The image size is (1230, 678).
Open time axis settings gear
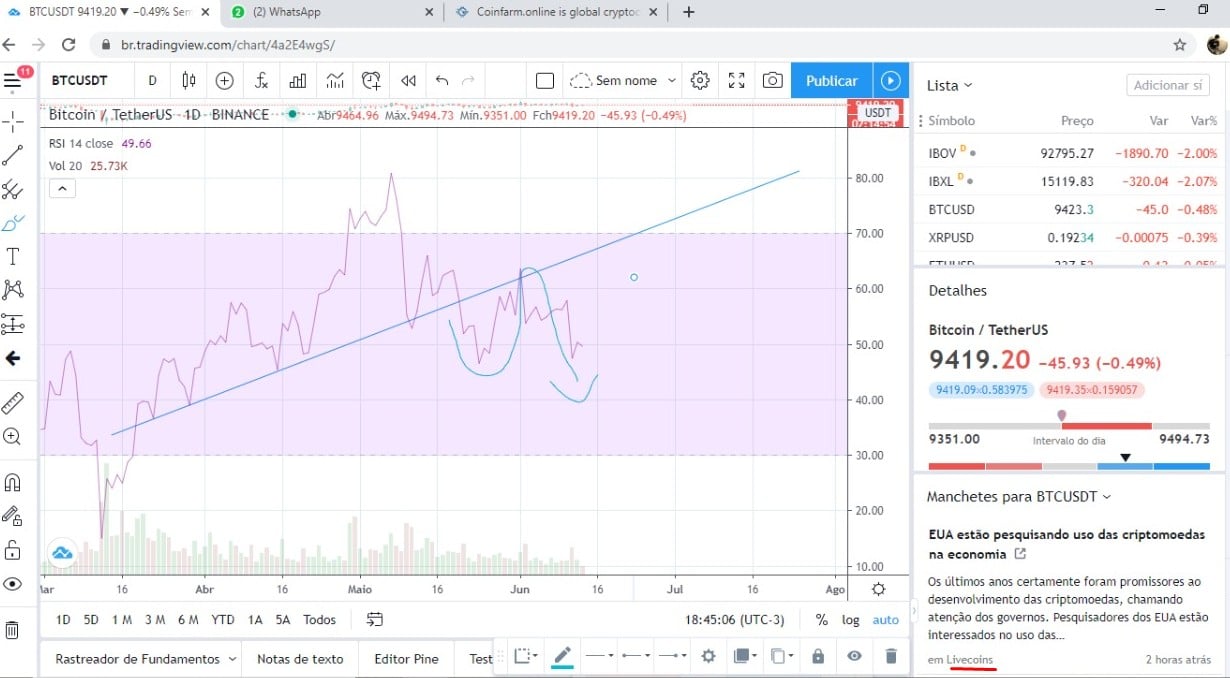(878, 589)
